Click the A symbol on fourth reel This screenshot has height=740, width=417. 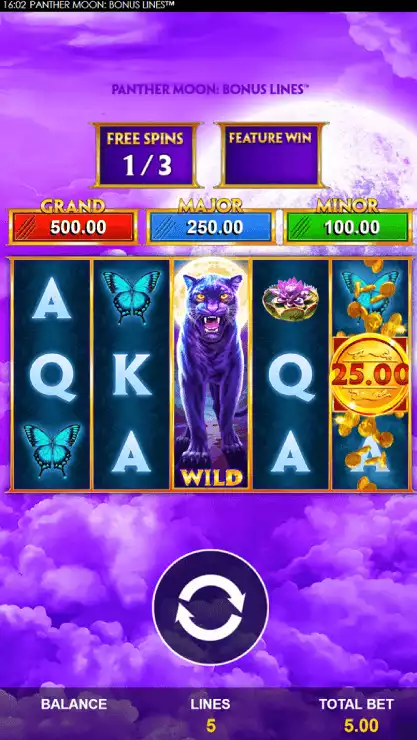(291, 452)
